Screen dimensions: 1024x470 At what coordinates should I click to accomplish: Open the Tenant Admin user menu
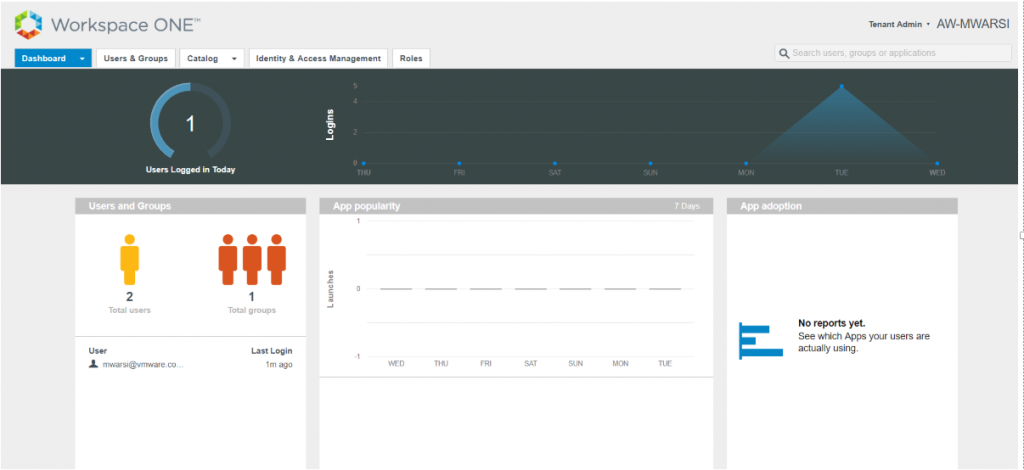click(x=899, y=24)
